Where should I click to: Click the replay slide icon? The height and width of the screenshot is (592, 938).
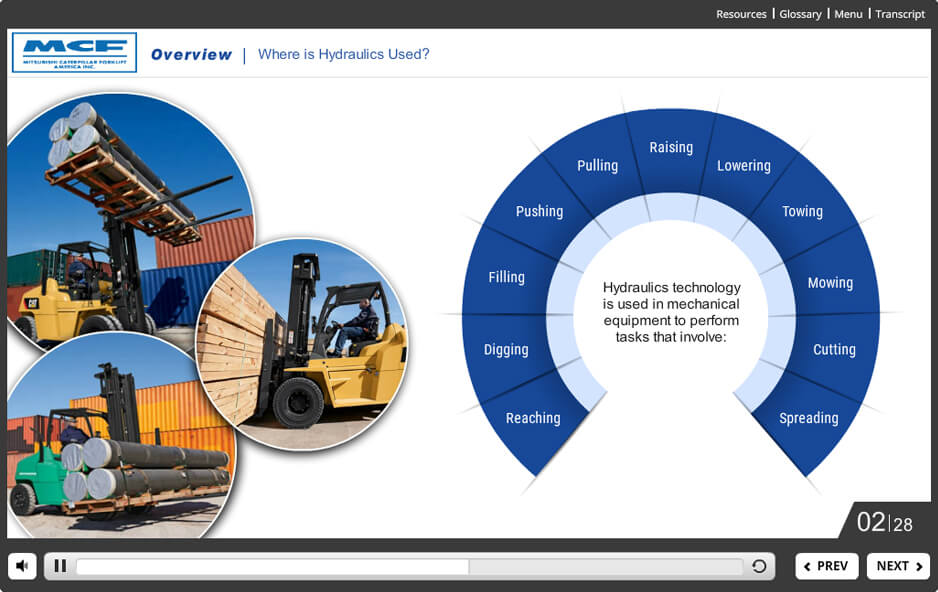pyautogui.click(x=759, y=567)
